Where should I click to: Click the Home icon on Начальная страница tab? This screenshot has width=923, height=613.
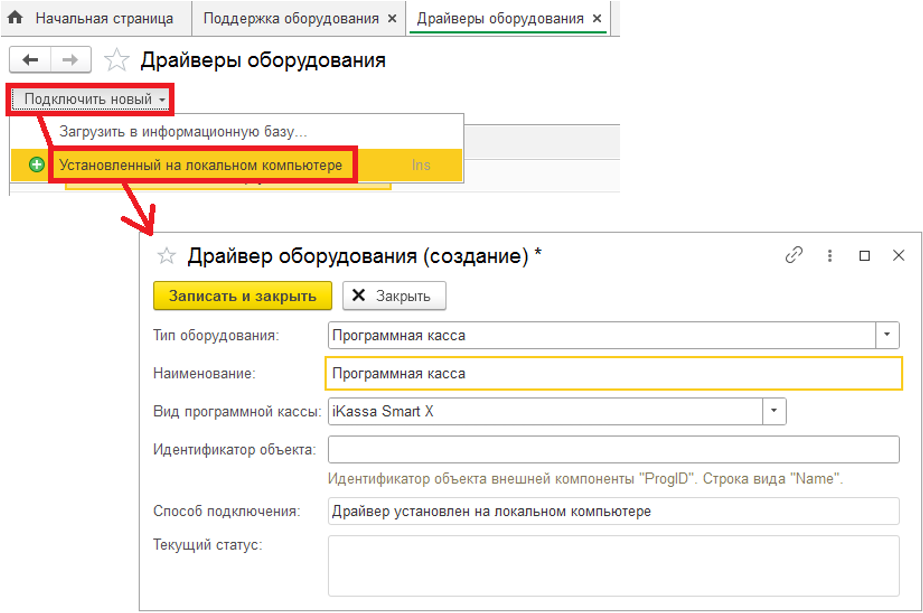pyautogui.click(x=16, y=18)
